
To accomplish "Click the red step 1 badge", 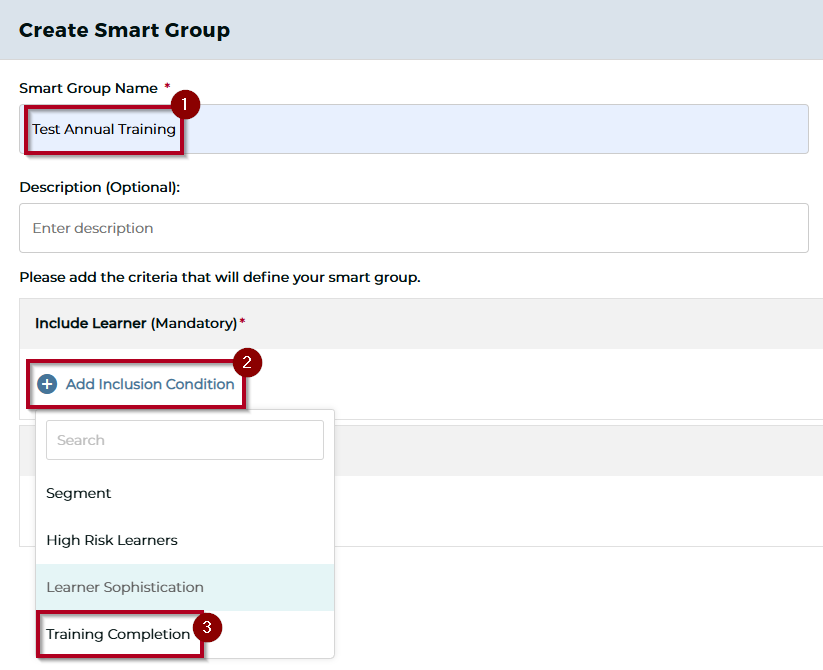I will [185, 103].
